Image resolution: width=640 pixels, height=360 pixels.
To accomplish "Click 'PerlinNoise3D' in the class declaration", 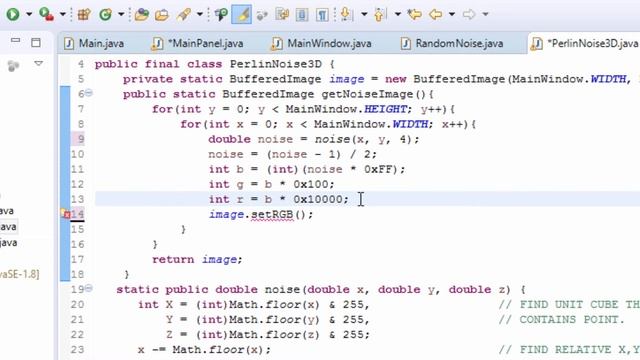I will pyautogui.click(x=276, y=64).
